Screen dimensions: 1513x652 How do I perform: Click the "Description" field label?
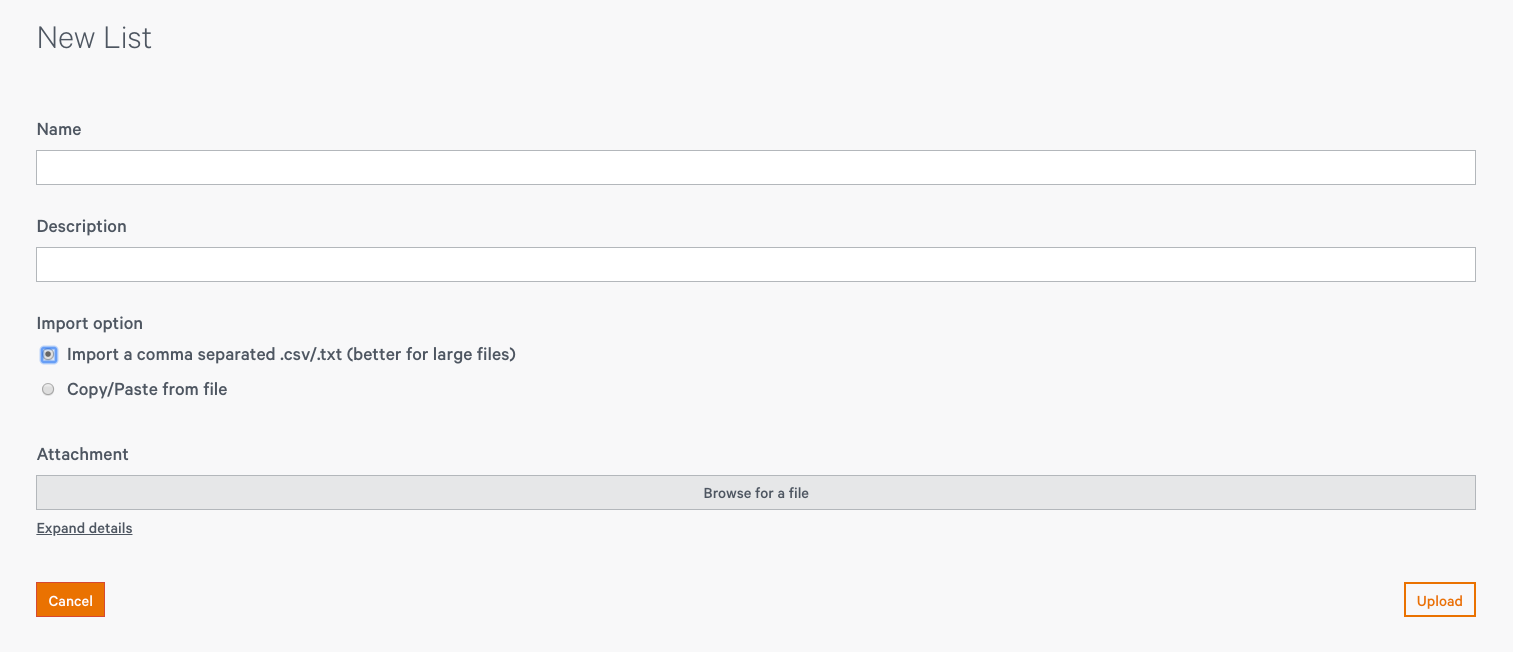82,226
